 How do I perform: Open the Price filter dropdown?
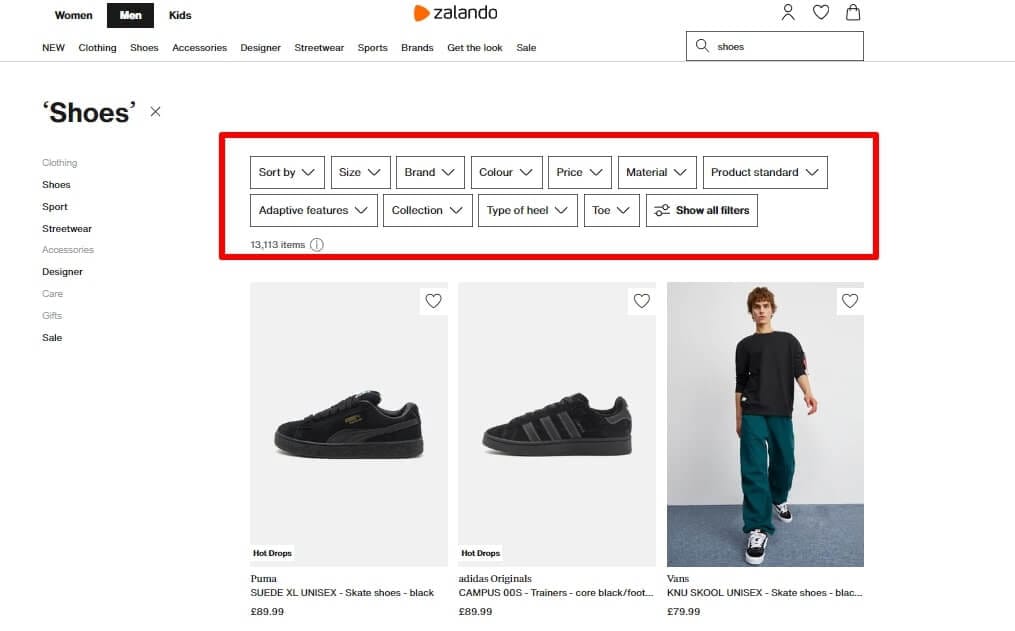point(580,172)
